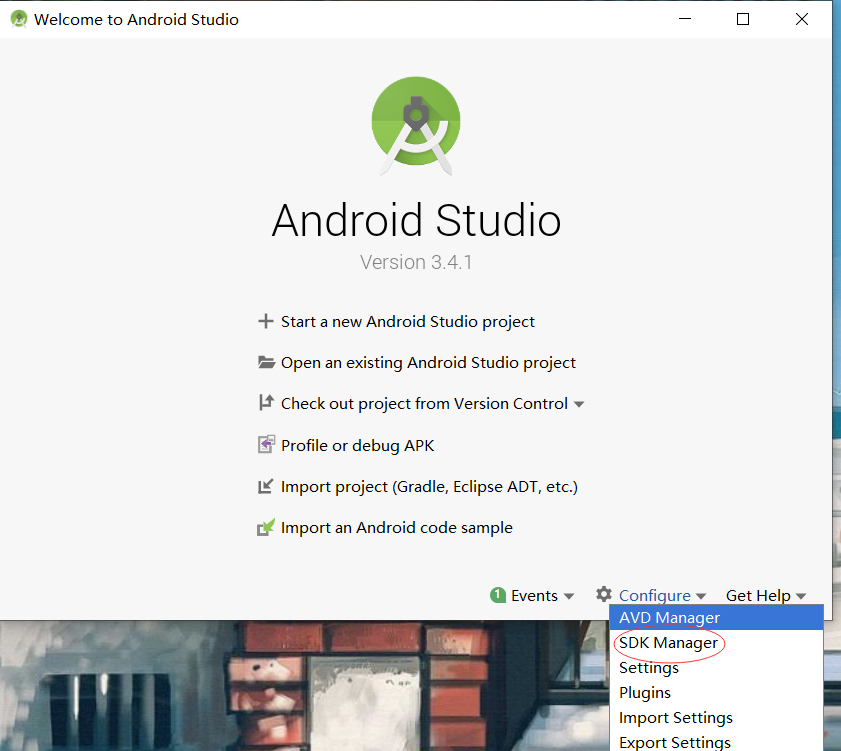The image size is (841, 751).
Task: Collapse the Configure dropdown menu
Action: pyautogui.click(x=661, y=595)
